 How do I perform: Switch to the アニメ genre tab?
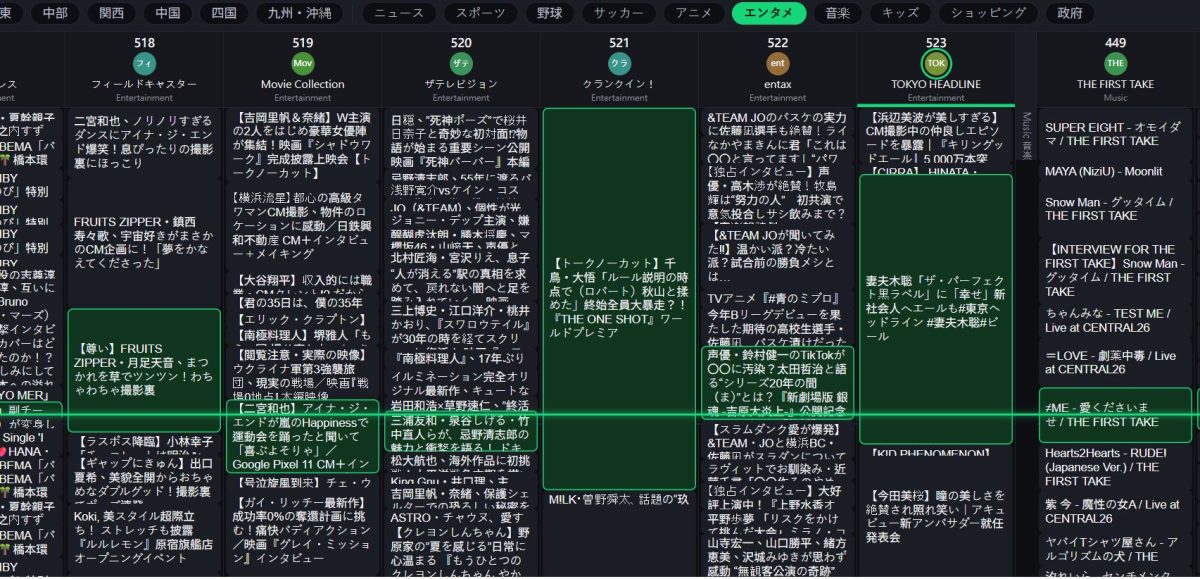[x=694, y=13]
